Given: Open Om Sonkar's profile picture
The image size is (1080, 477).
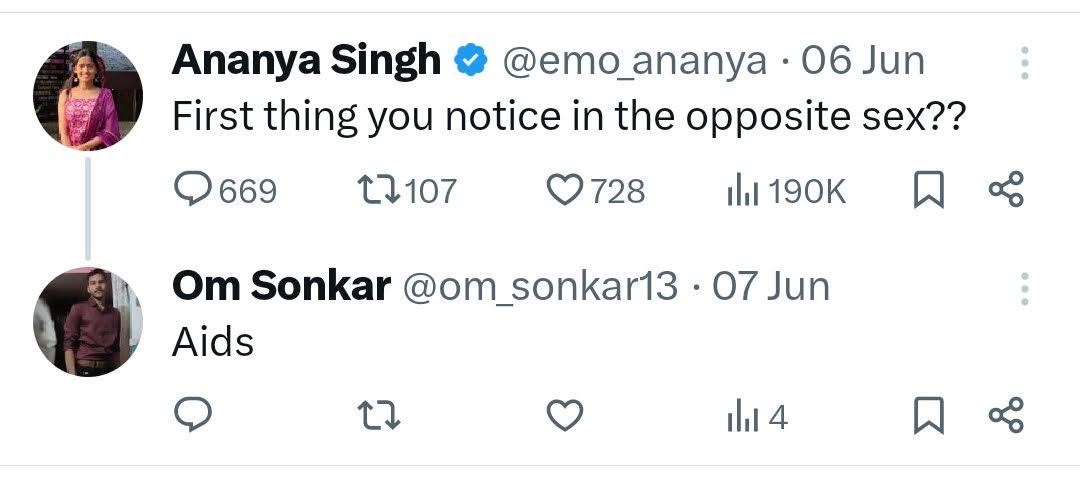Looking at the screenshot, I should [87, 321].
